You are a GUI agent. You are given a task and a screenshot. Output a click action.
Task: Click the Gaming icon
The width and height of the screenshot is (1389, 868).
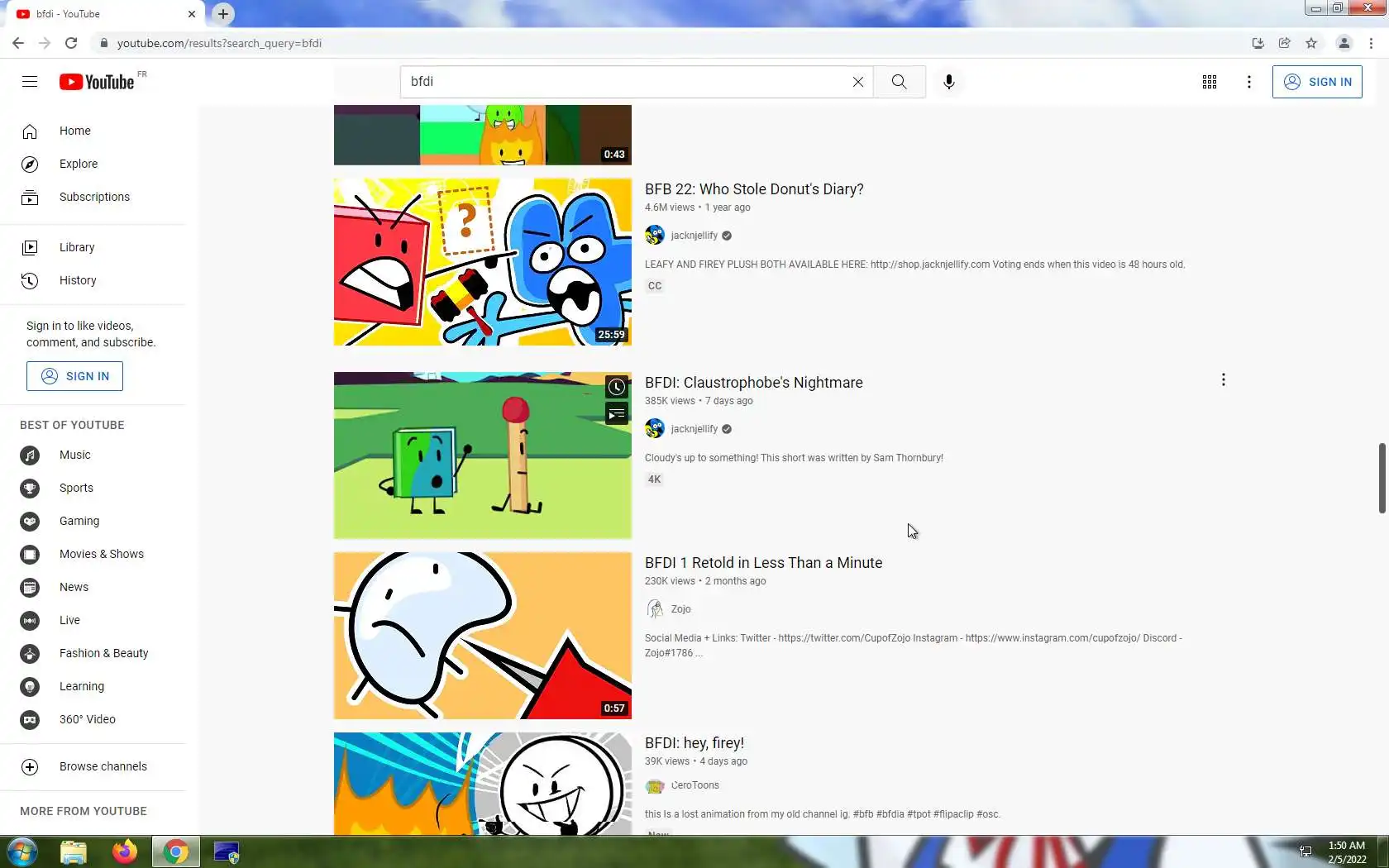coord(30,521)
